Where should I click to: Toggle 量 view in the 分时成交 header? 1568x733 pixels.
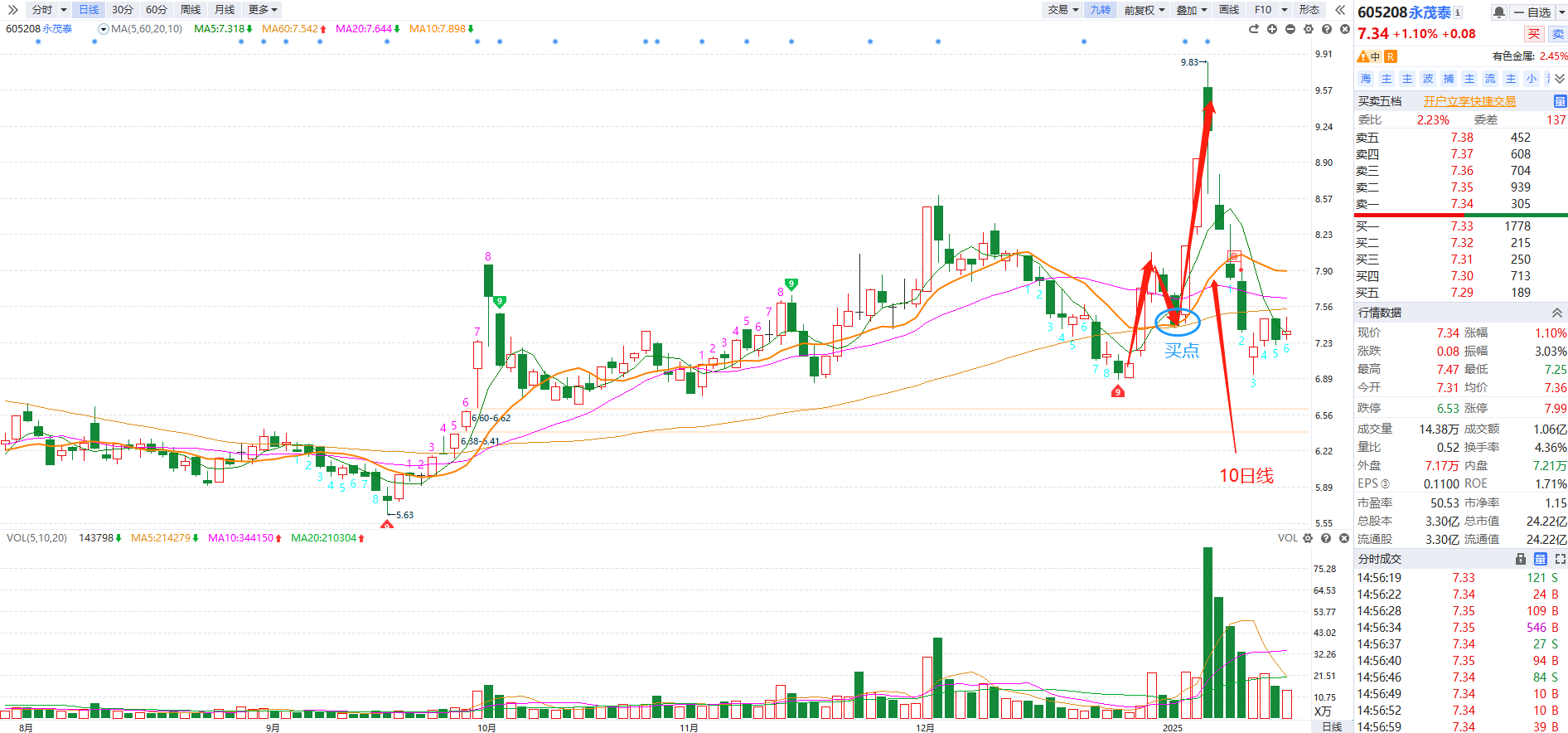[x=1541, y=559]
